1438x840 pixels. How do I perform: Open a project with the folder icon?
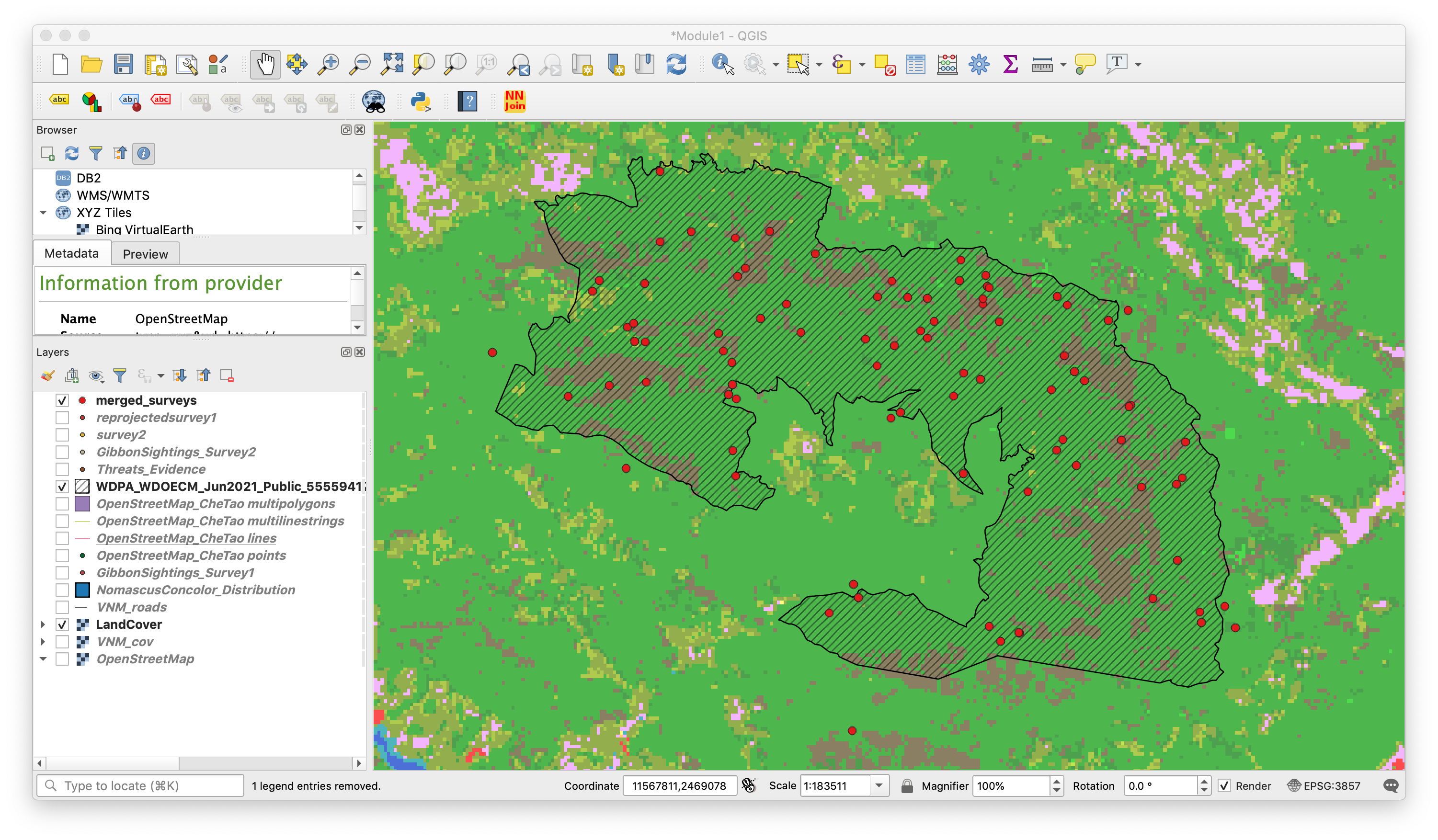click(x=91, y=64)
